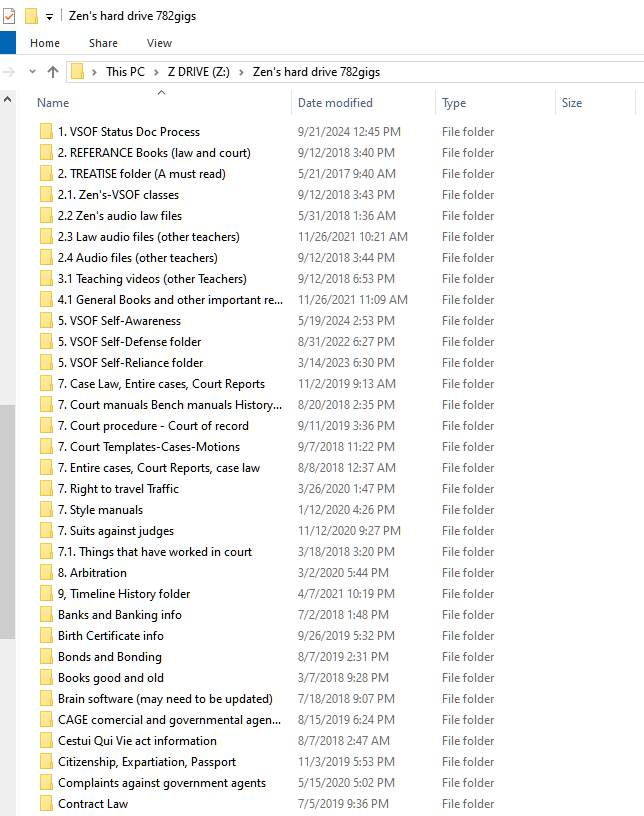Click the New folder icon in title bar
Screen dimensions: 644x816
coord(31,16)
